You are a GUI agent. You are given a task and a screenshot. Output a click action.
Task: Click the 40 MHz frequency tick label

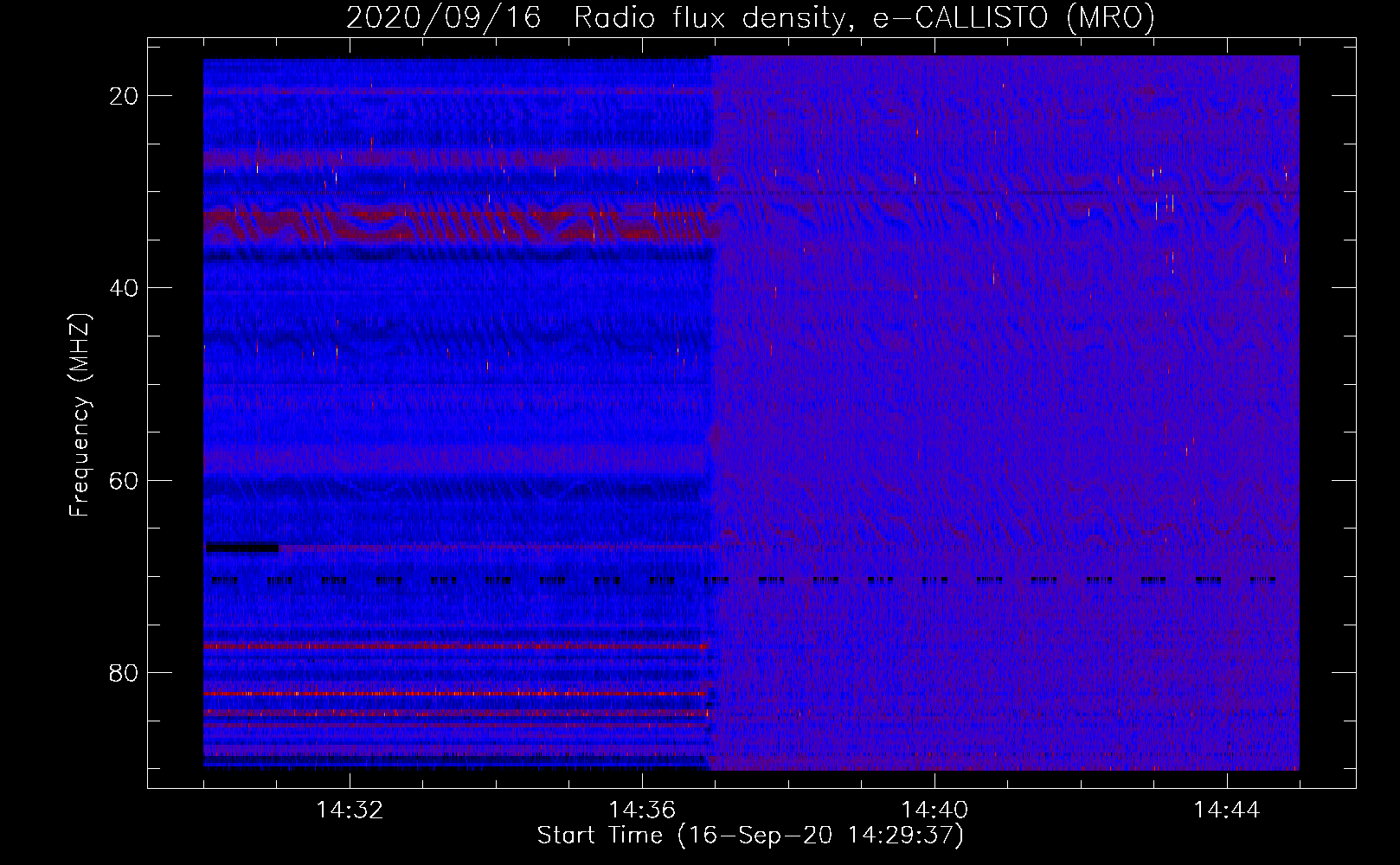124,288
